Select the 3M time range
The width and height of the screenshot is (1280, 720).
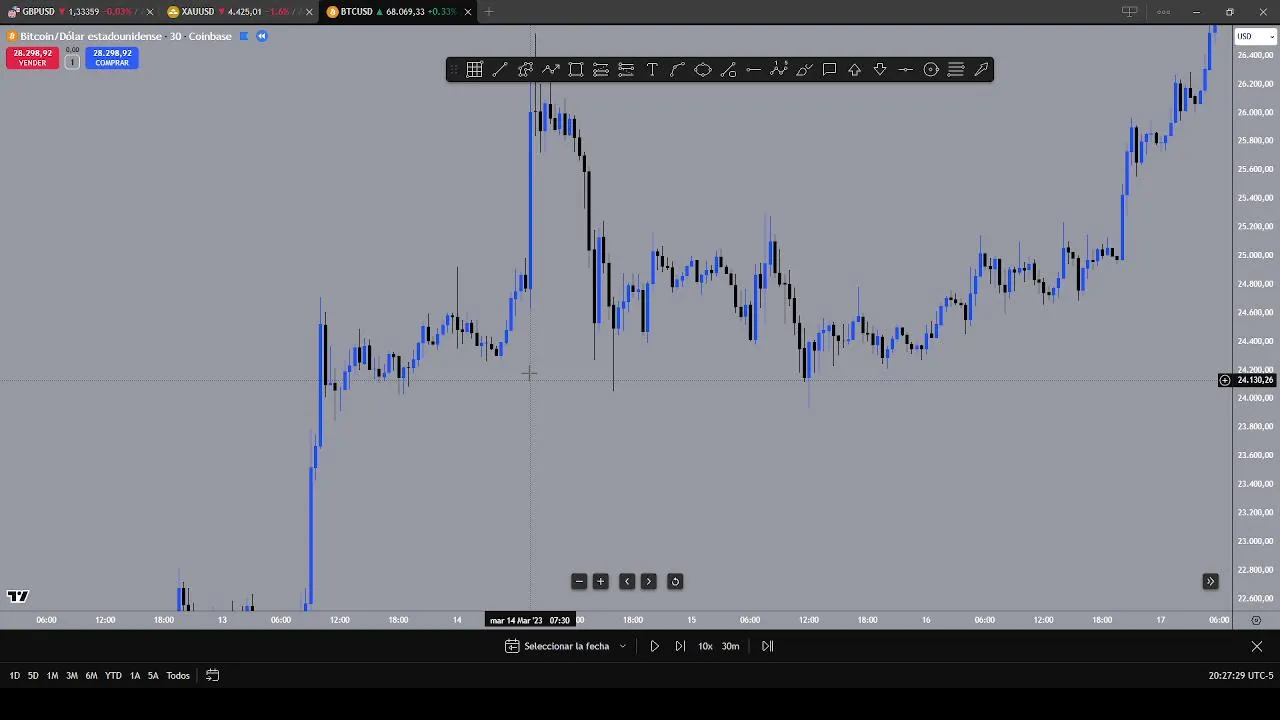tap(72, 675)
